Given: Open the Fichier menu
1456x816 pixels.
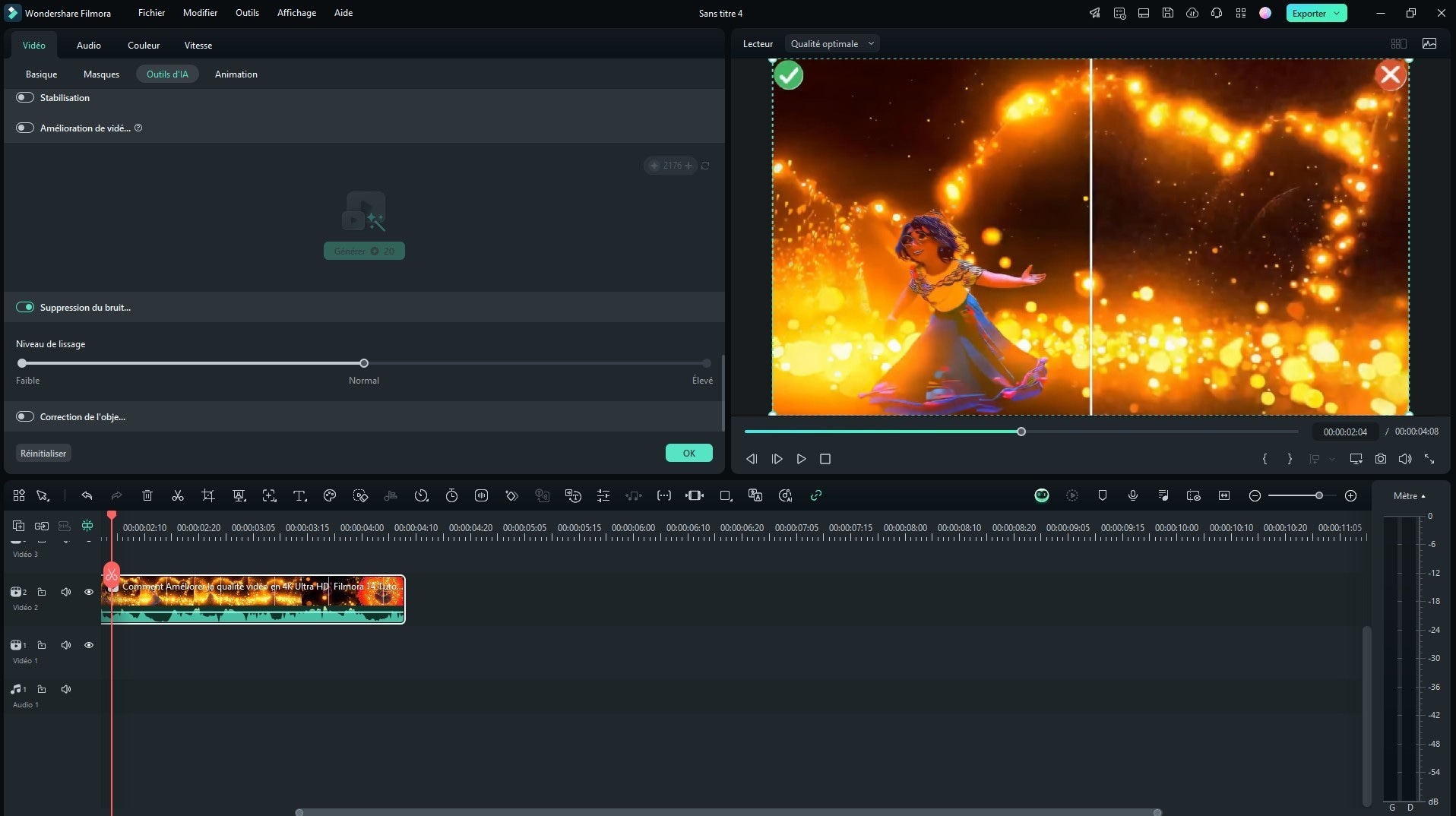Looking at the screenshot, I should (x=151, y=13).
